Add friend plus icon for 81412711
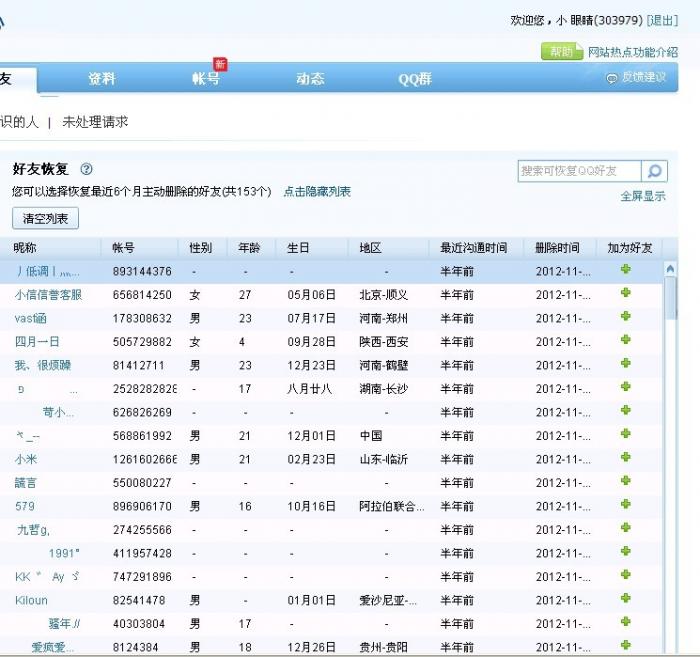 point(625,363)
